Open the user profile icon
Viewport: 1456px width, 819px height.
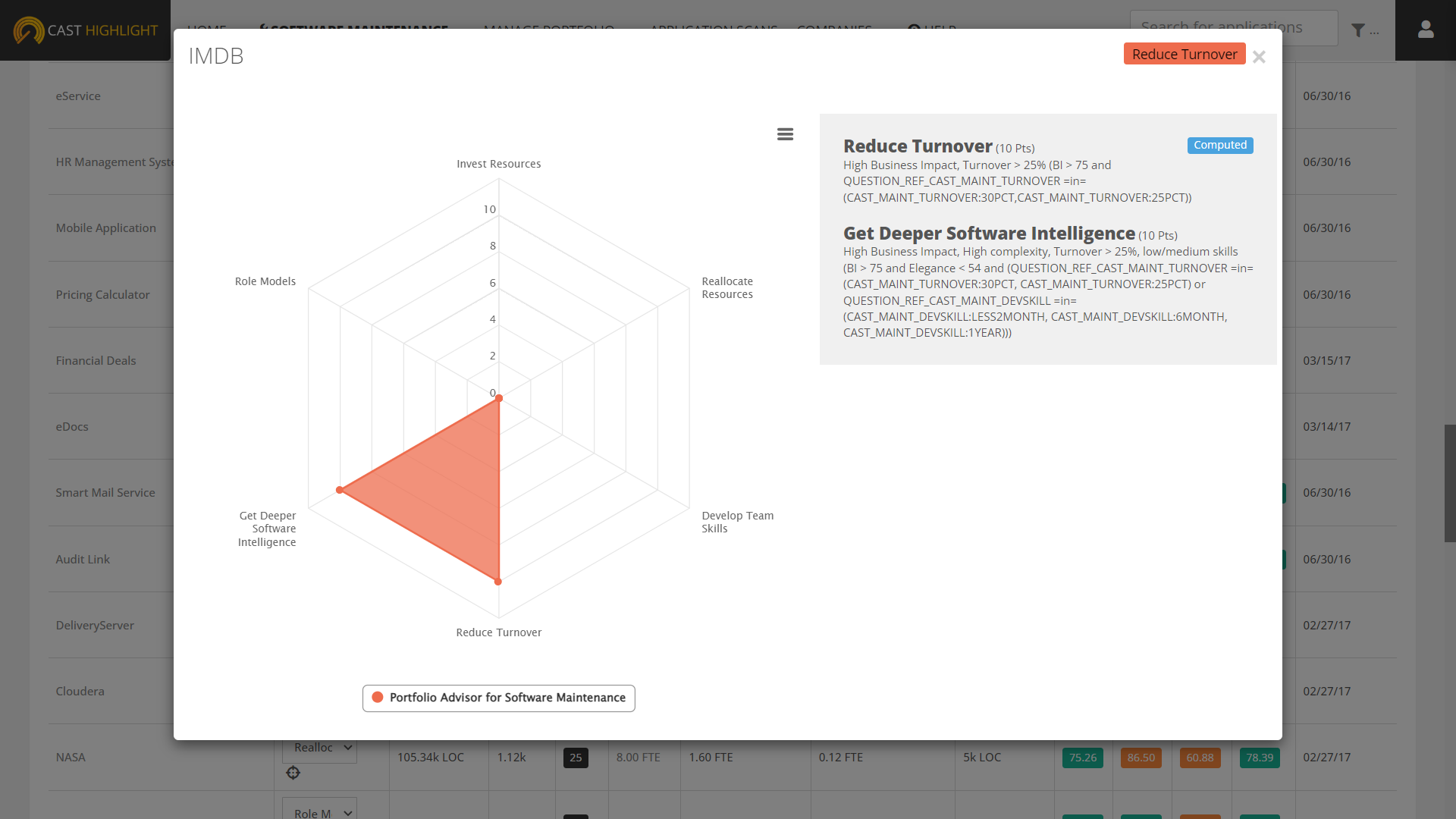click(1426, 30)
